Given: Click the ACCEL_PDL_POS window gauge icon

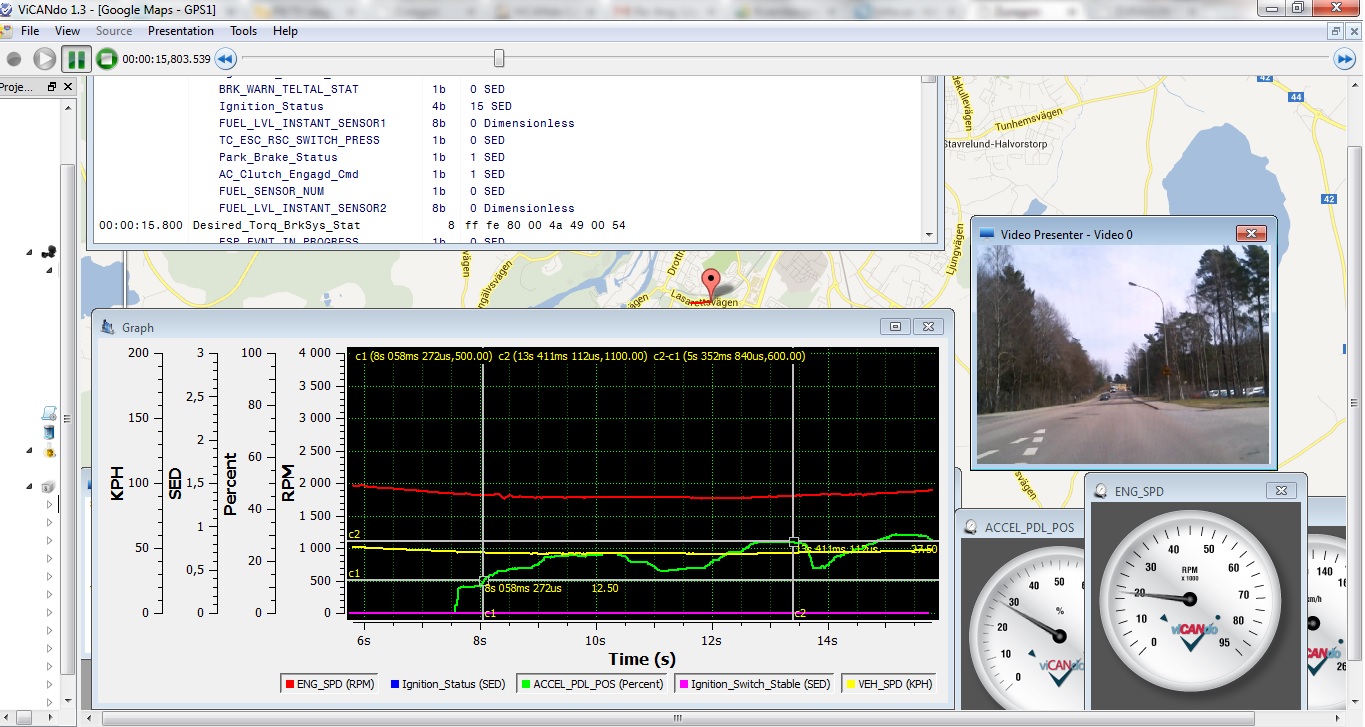Looking at the screenshot, I should tap(972, 527).
